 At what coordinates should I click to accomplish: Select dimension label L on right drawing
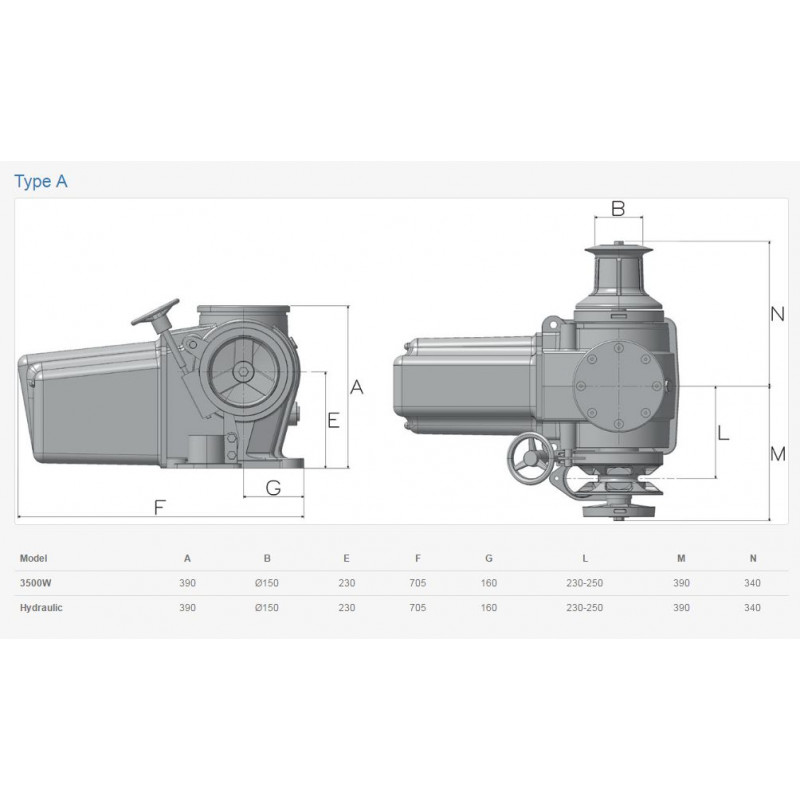click(724, 433)
